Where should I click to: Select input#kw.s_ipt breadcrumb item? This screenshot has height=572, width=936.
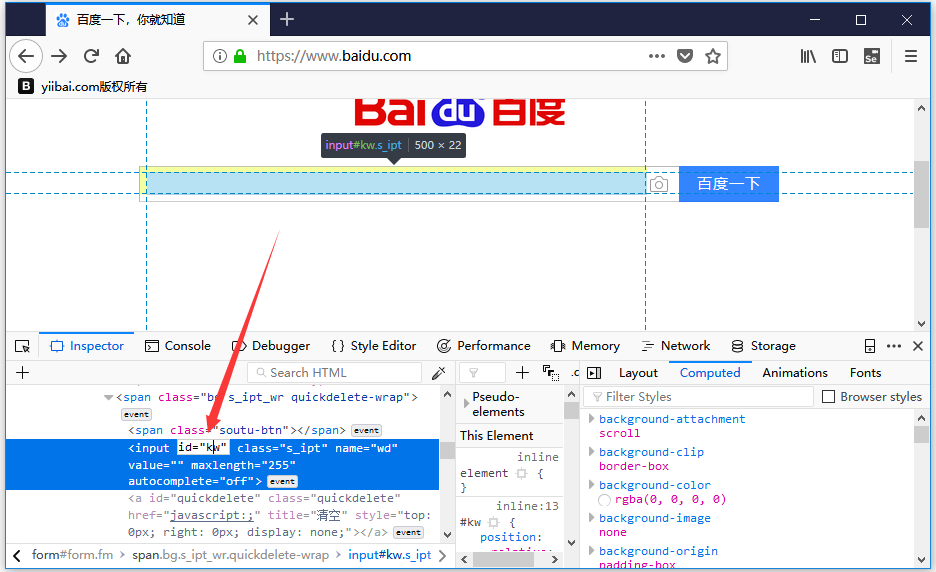[389, 555]
